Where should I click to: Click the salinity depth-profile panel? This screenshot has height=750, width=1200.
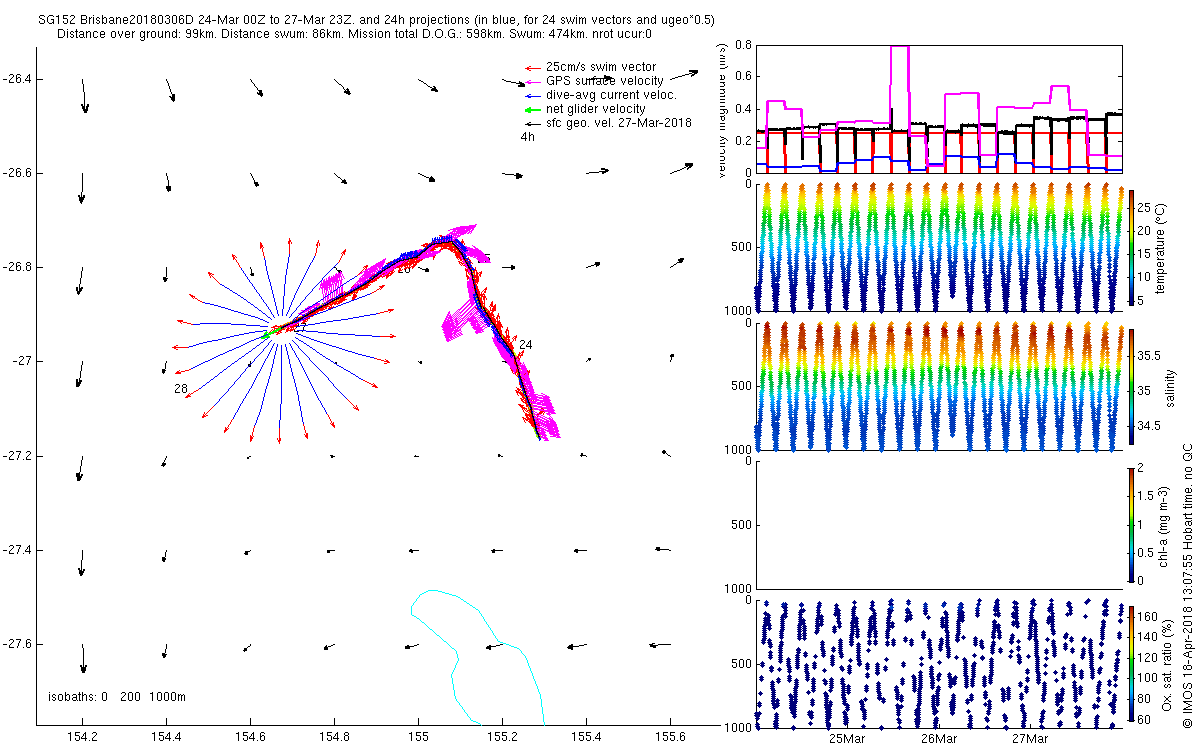pos(938,385)
